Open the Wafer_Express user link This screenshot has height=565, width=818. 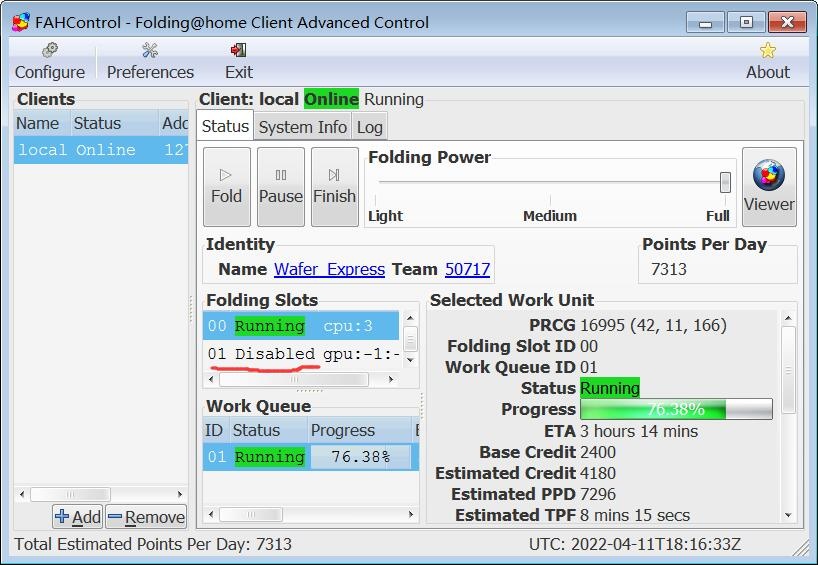(x=329, y=269)
